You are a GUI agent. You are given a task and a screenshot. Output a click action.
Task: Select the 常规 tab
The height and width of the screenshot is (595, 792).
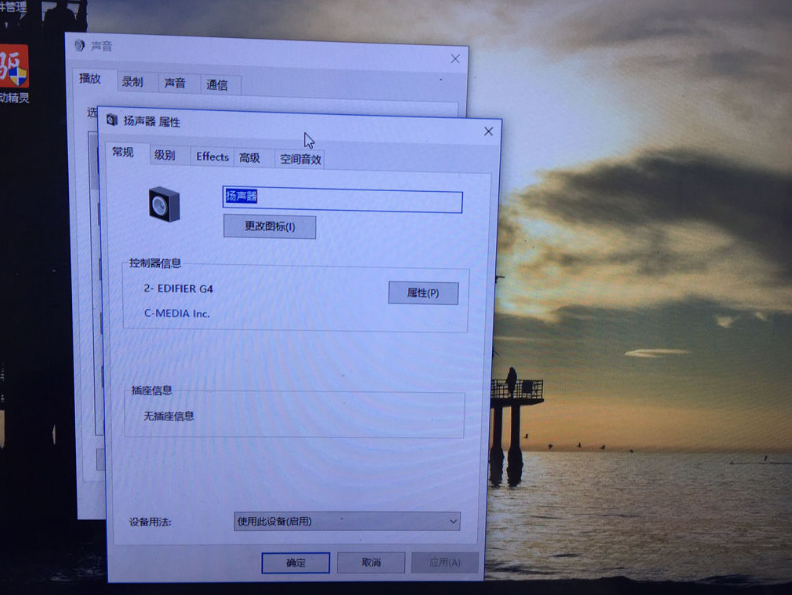(123, 152)
